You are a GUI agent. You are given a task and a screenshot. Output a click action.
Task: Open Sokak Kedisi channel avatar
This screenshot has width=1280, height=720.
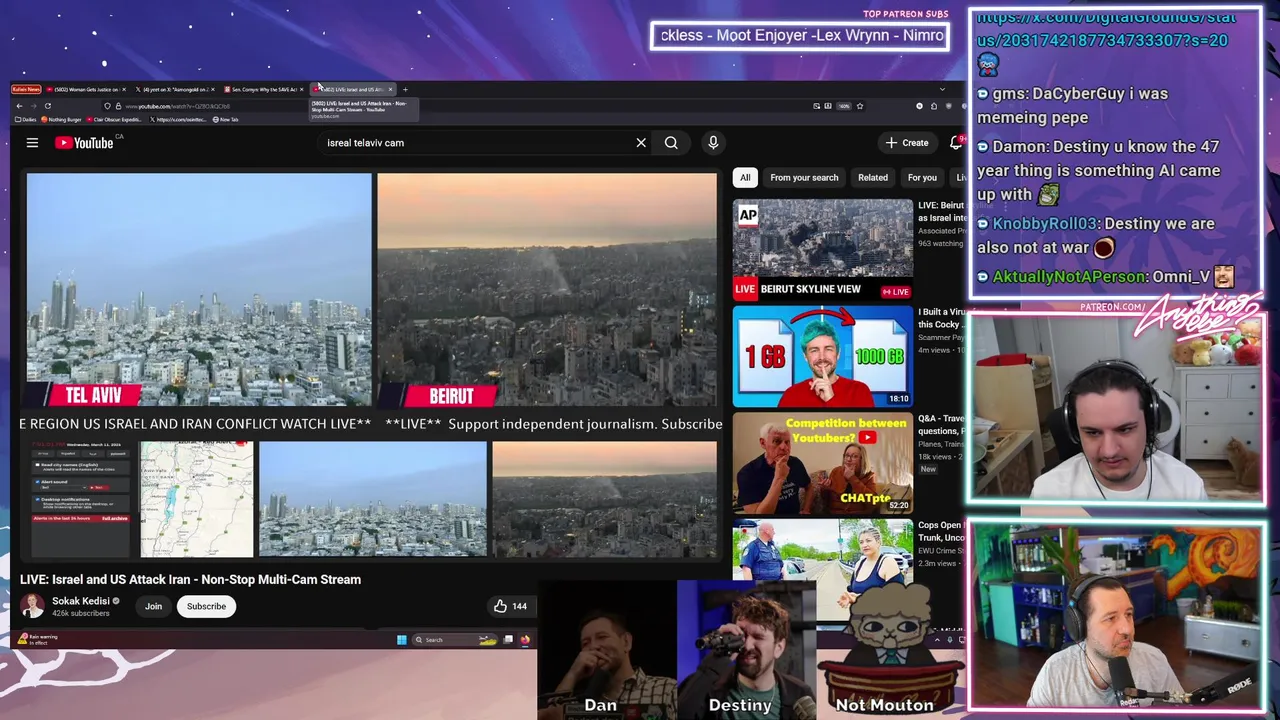[33, 606]
